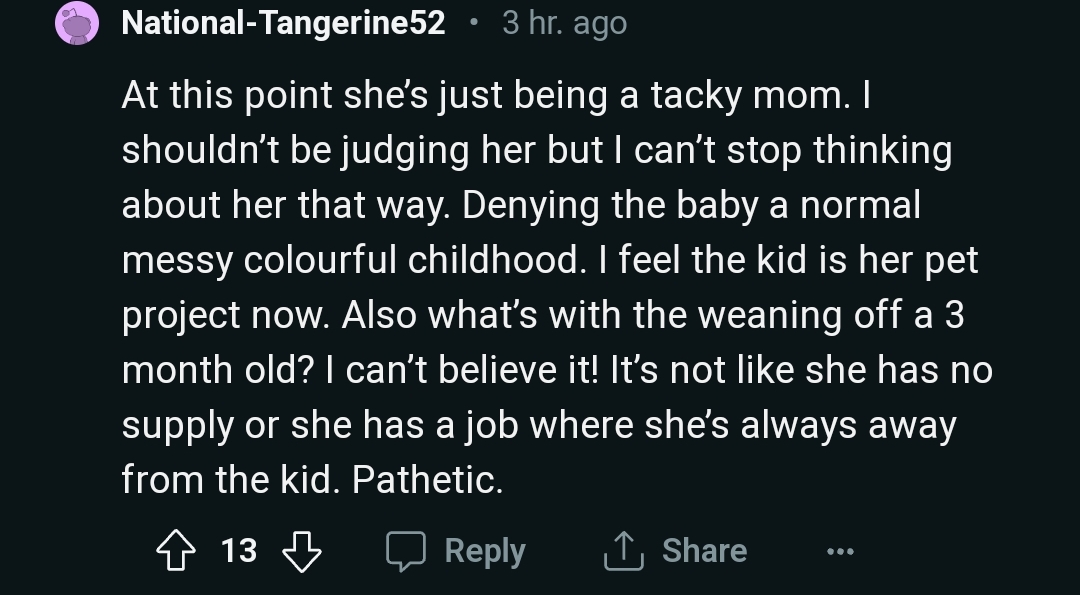Open the three-dot more options menu

[x=840, y=551]
